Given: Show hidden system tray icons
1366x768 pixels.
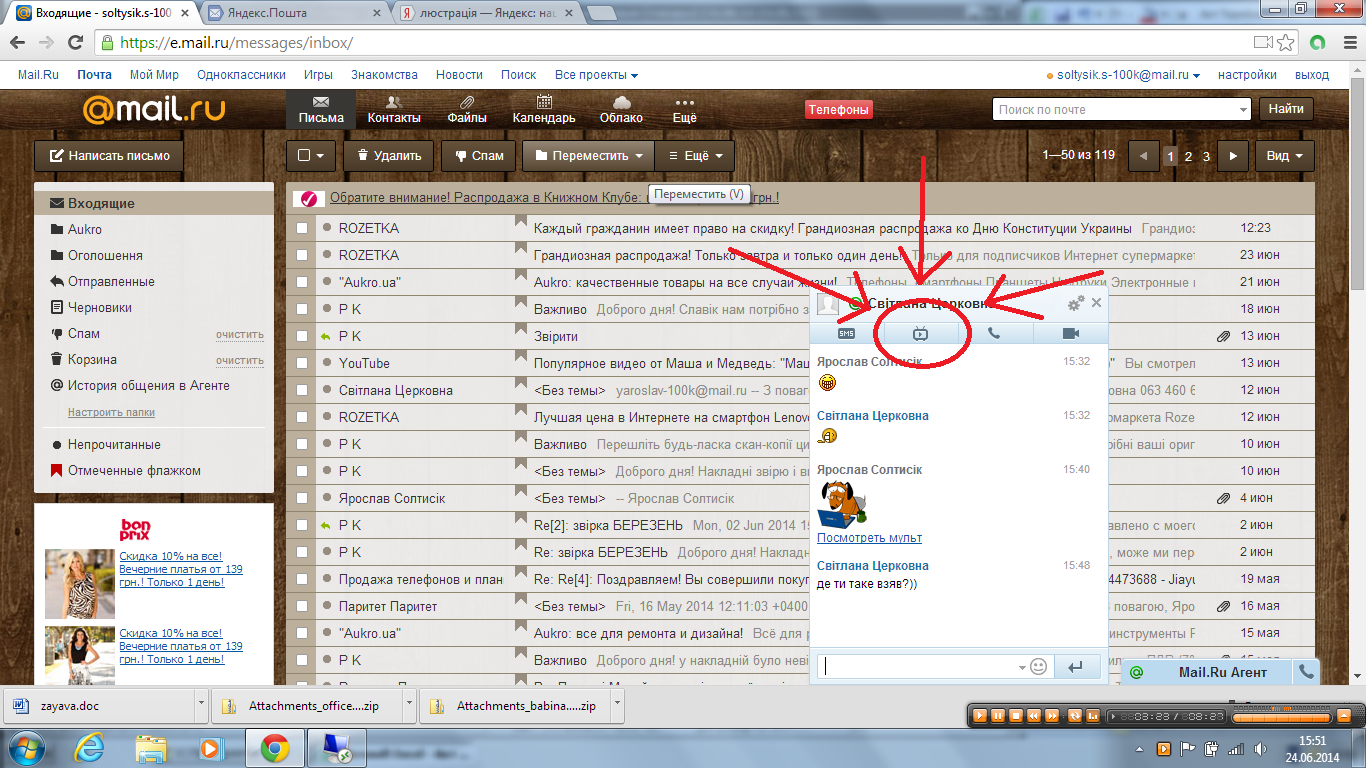Looking at the screenshot, I should click(1139, 749).
